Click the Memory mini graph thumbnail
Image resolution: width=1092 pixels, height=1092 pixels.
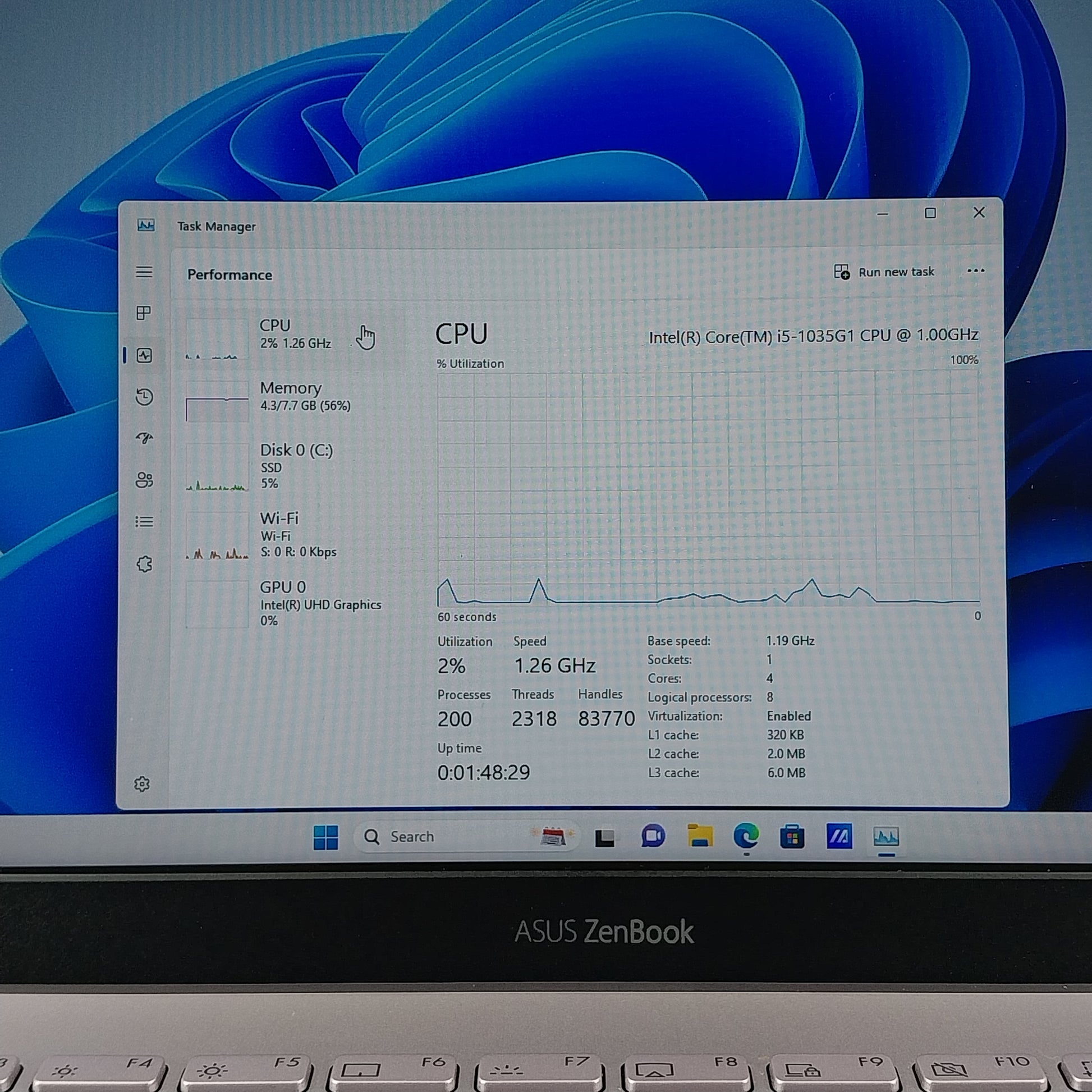click(x=217, y=401)
